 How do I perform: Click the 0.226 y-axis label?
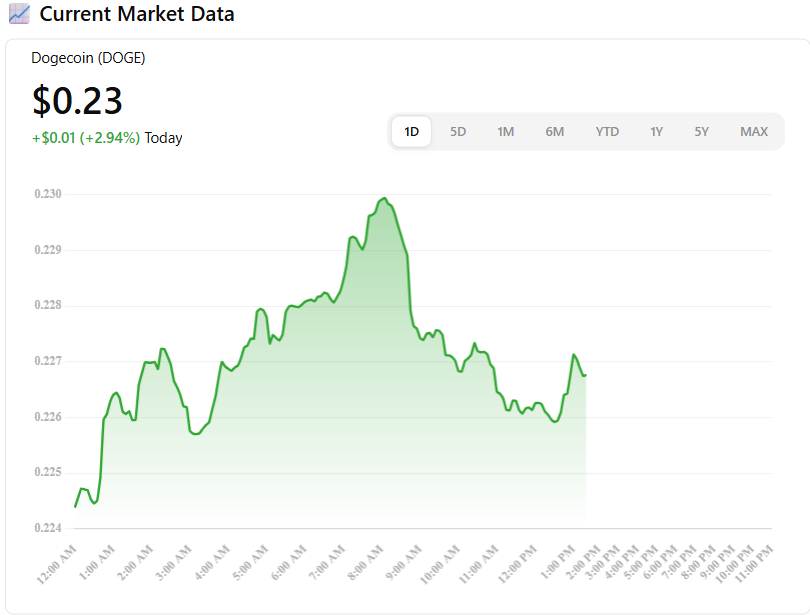pos(48,416)
